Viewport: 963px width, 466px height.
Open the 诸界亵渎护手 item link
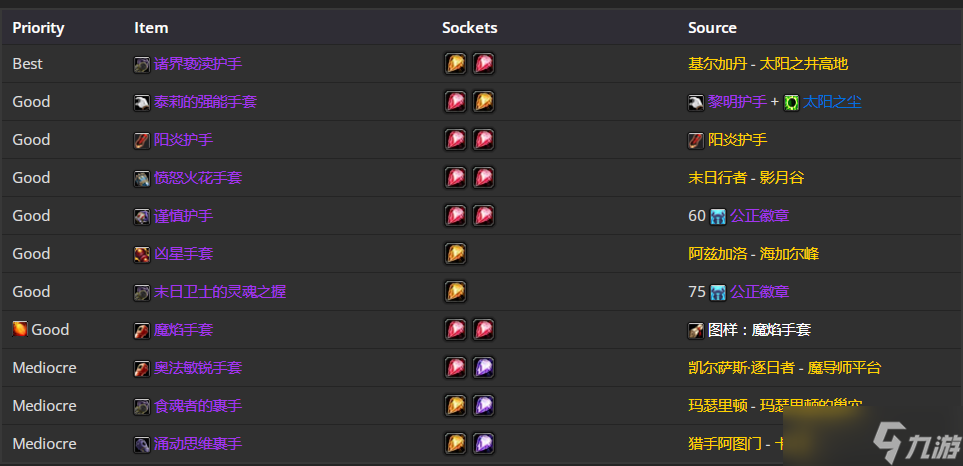[198, 64]
